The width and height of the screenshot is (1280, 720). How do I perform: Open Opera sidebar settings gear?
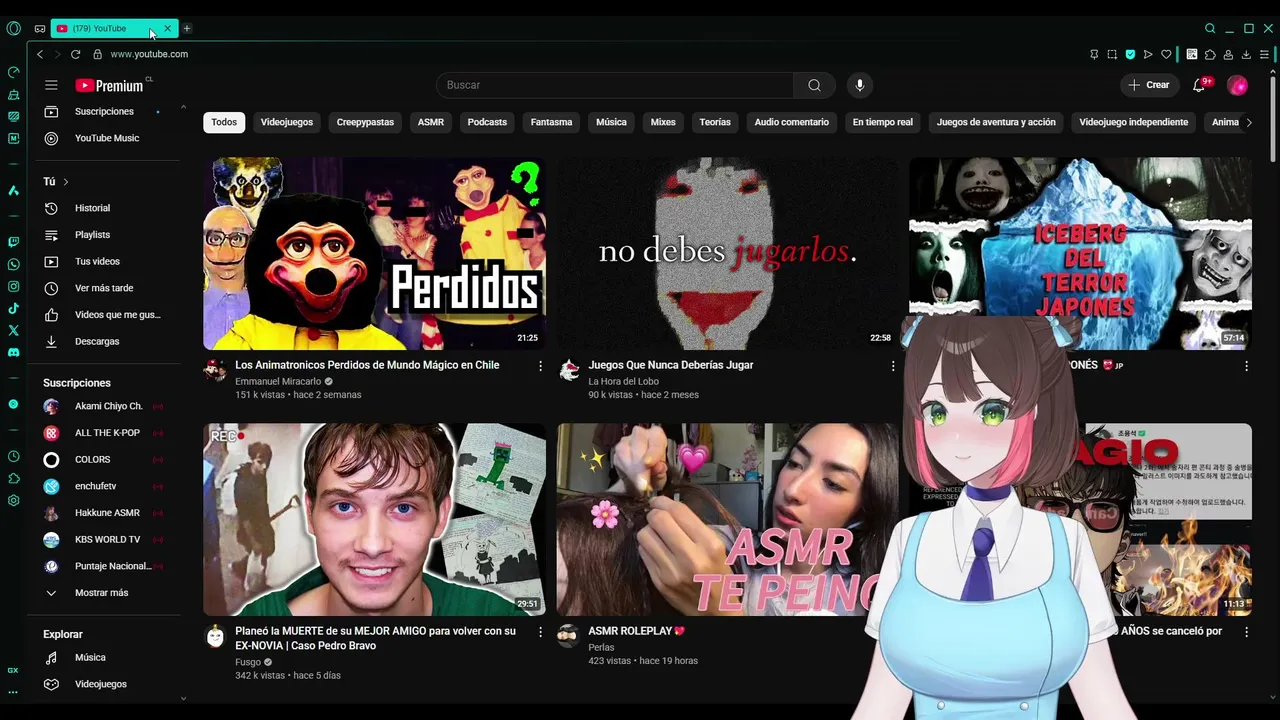13,500
